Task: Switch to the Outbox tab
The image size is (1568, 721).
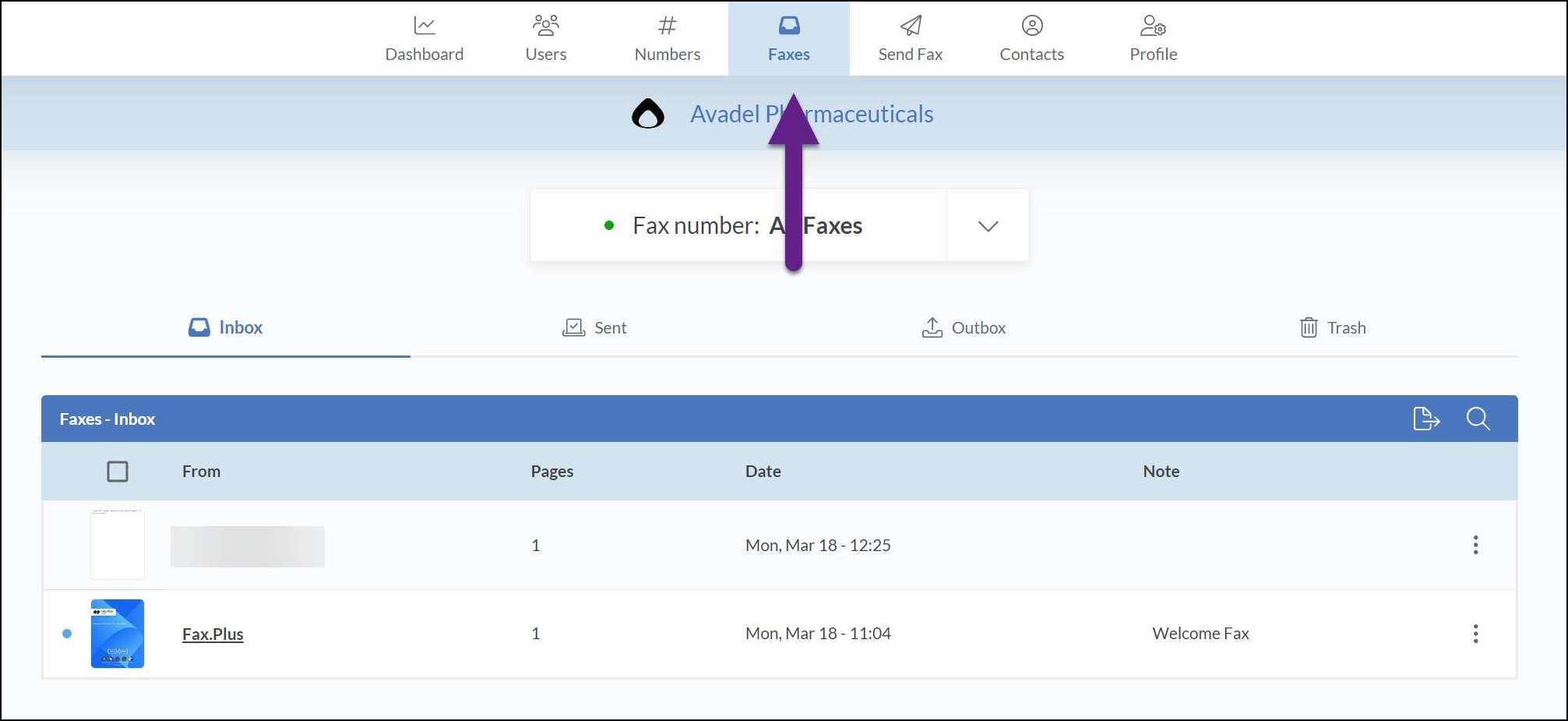Action: (x=964, y=327)
